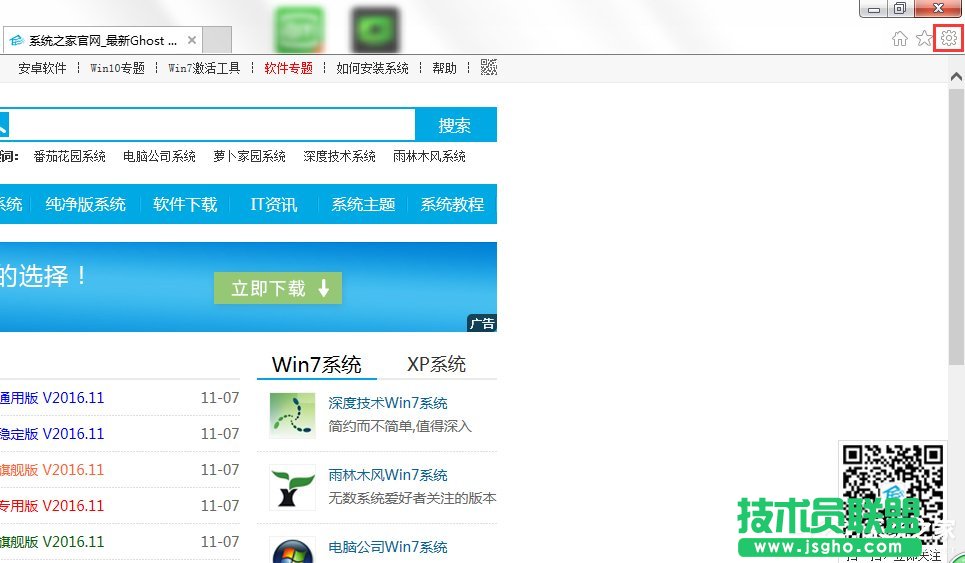965x563 pixels.
Task: Open the 软件下载 menu item
Action: click(185, 204)
